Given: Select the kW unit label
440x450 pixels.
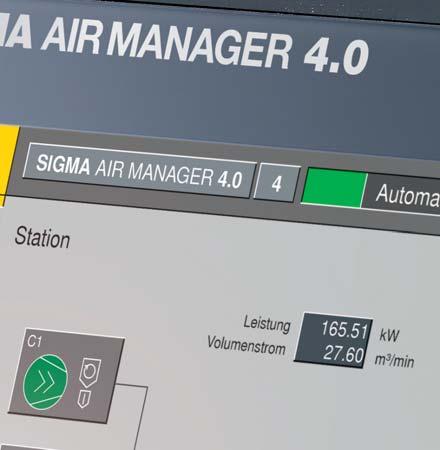Looking at the screenshot, I should pyautogui.click(x=389, y=335).
